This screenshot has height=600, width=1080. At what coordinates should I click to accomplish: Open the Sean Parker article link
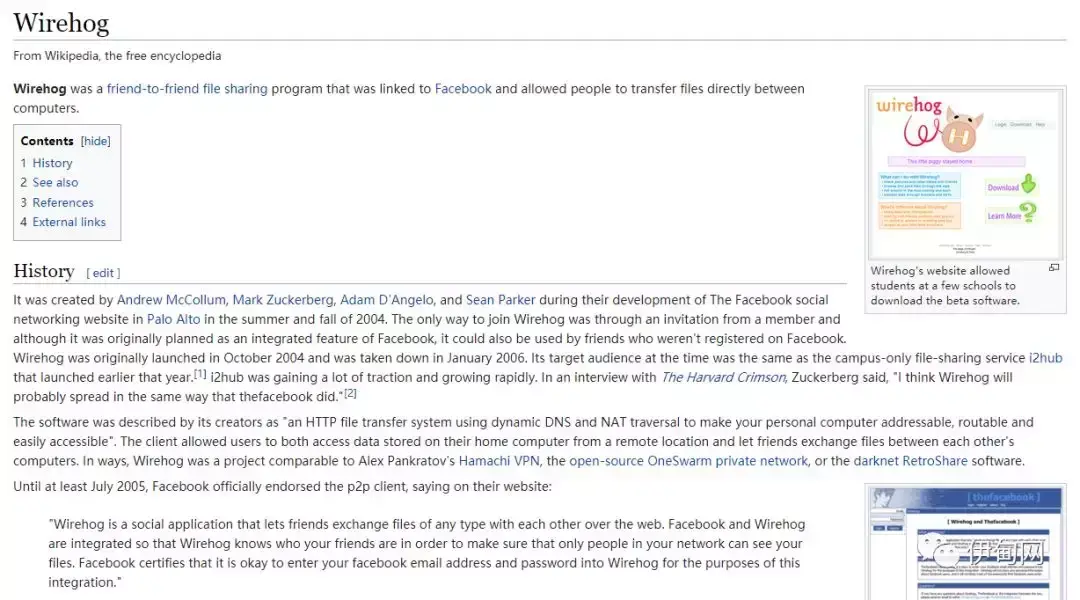coord(500,300)
